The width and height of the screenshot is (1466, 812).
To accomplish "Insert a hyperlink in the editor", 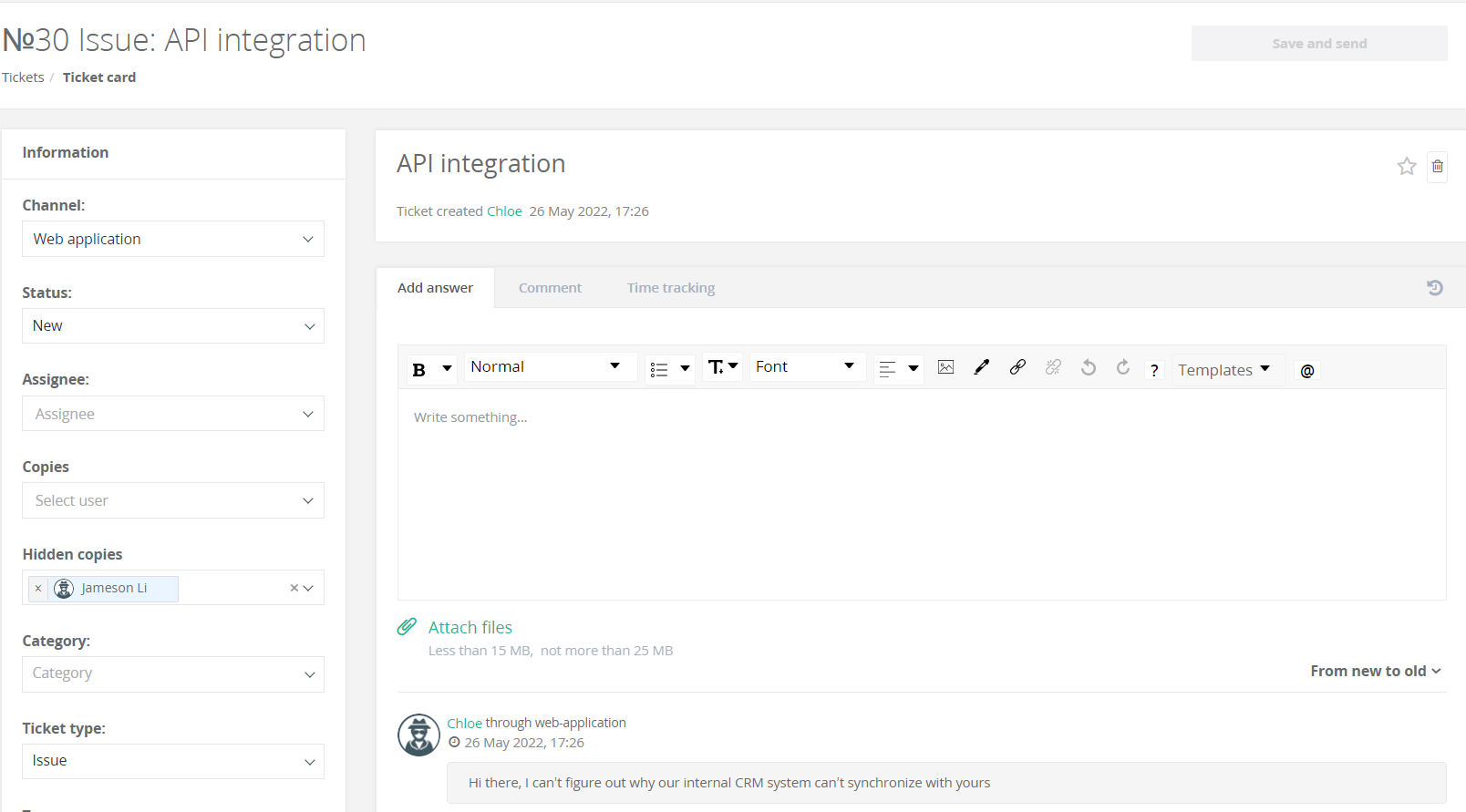I will 1017,367.
